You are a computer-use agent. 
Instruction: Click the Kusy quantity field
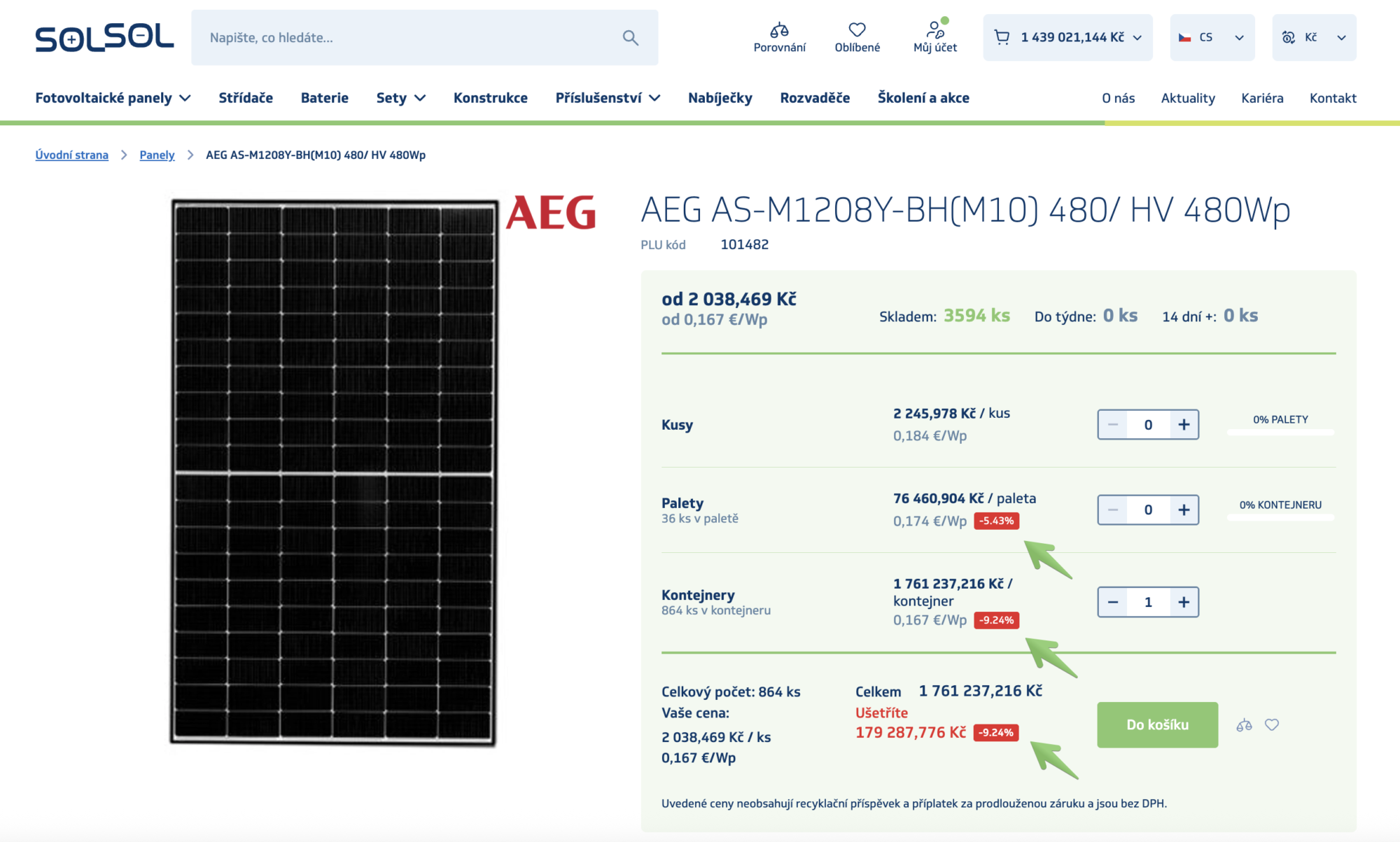click(x=1148, y=425)
